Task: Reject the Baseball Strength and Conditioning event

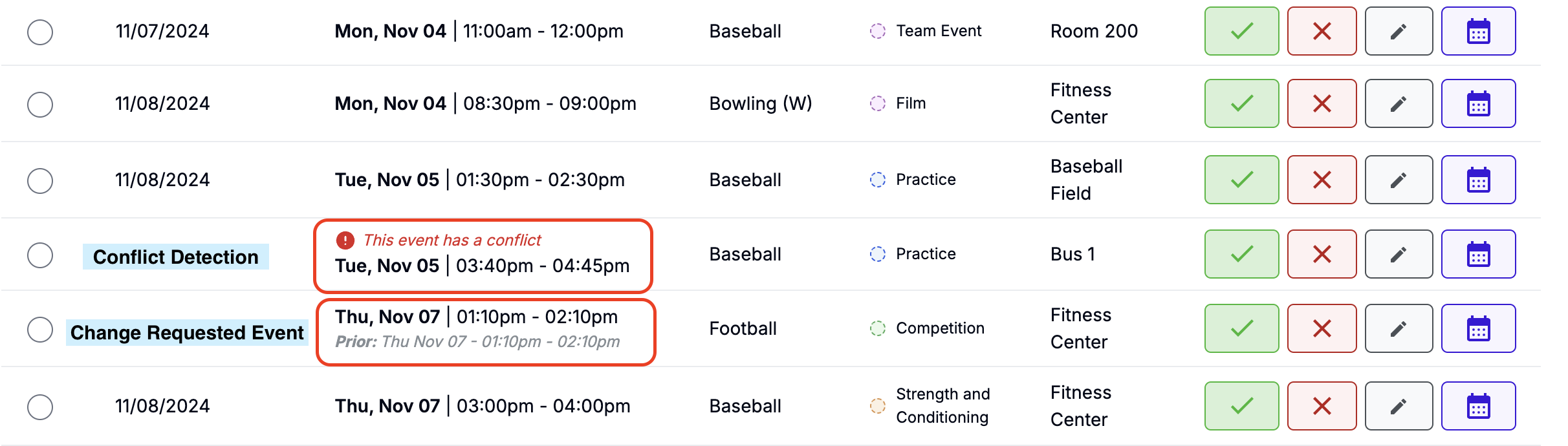Action: pos(1322,406)
